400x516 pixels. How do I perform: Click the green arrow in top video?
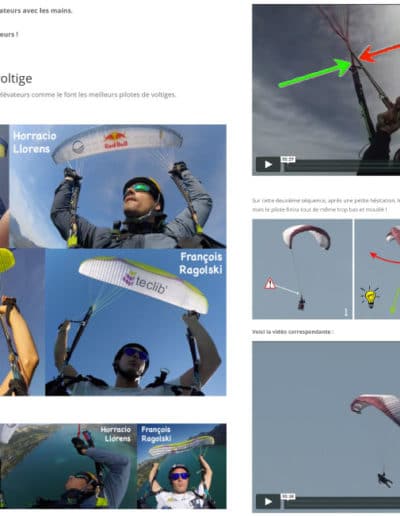point(315,73)
